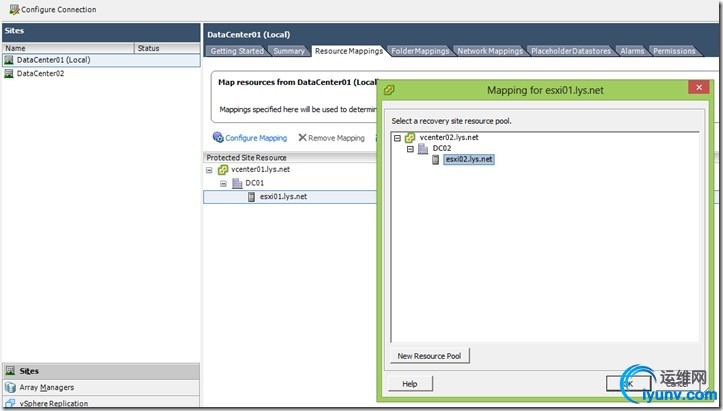The height and width of the screenshot is (411, 723).
Task: Click the Help button in dialog
Action: (x=410, y=383)
